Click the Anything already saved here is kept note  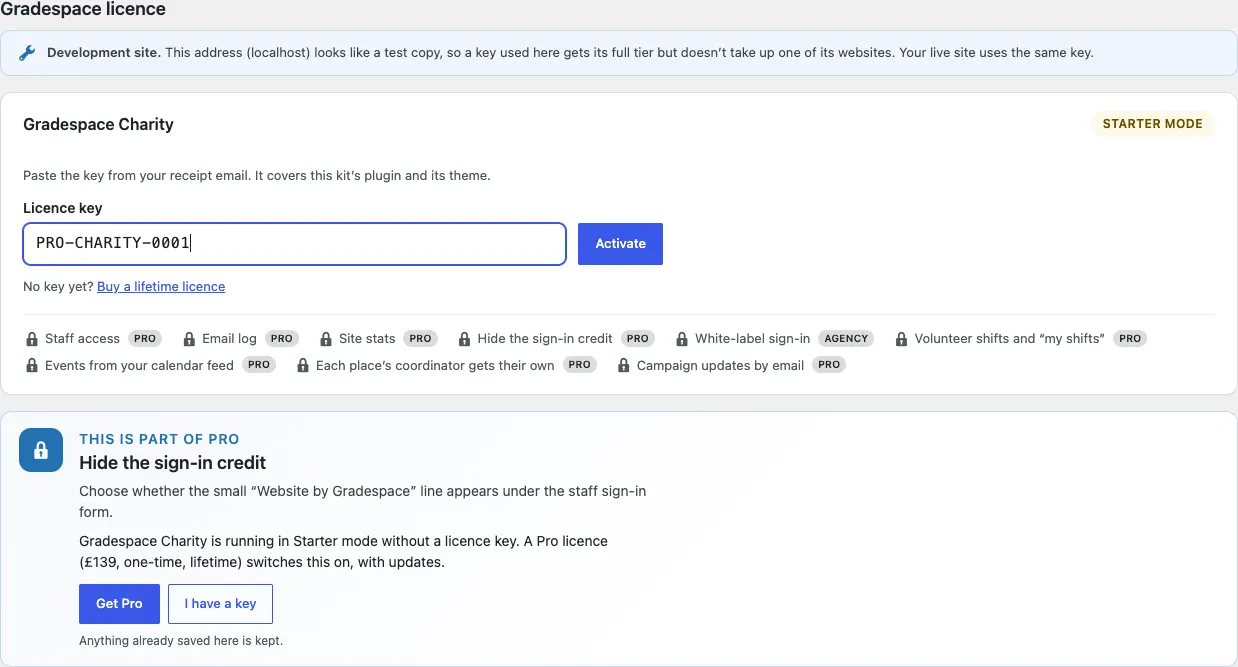click(181, 641)
